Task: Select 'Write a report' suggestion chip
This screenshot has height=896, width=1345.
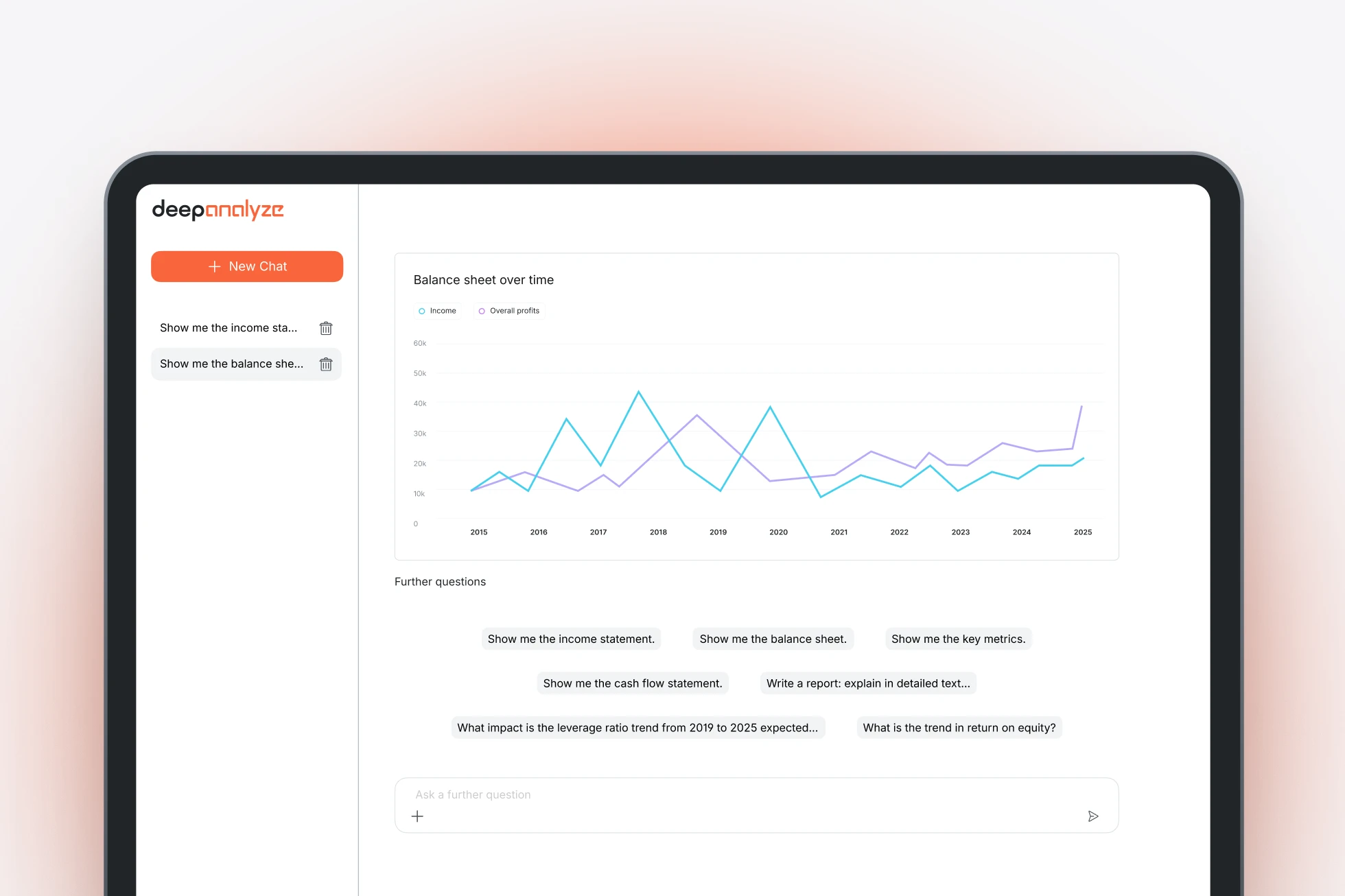Action: (x=868, y=683)
